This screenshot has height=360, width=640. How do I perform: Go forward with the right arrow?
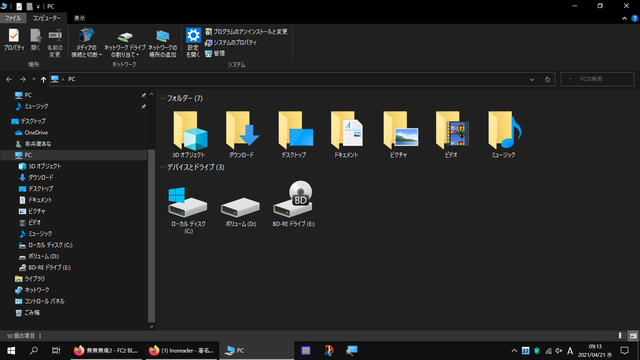point(23,79)
